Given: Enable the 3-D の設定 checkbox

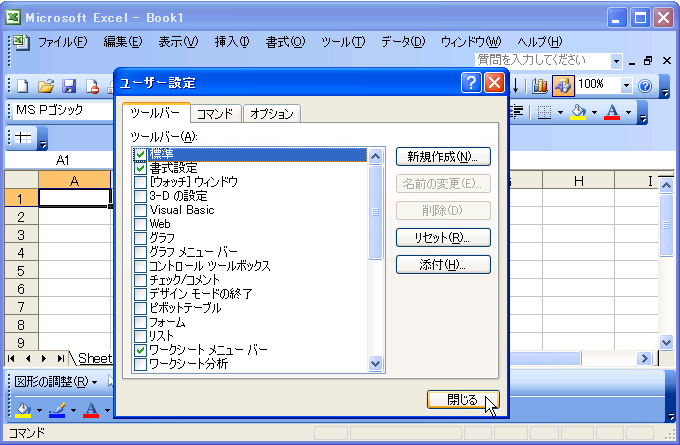Looking at the screenshot, I should pyautogui.click(x=140, y=196).
